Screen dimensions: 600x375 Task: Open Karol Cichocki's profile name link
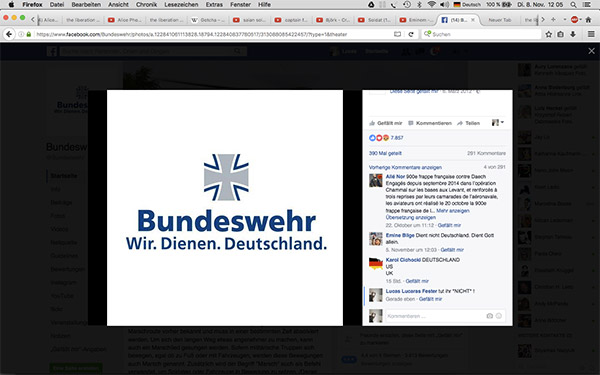[403, 260]
